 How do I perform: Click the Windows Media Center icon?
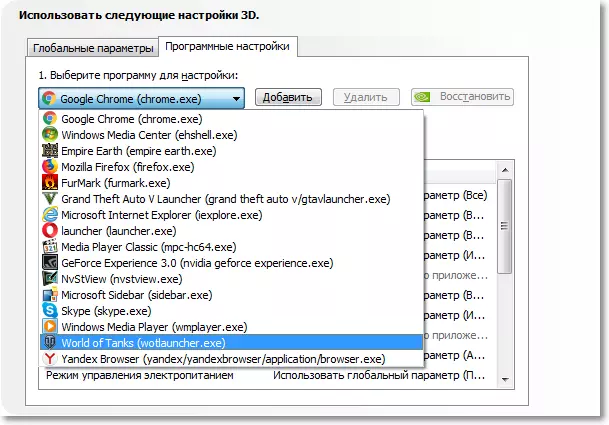50,134
